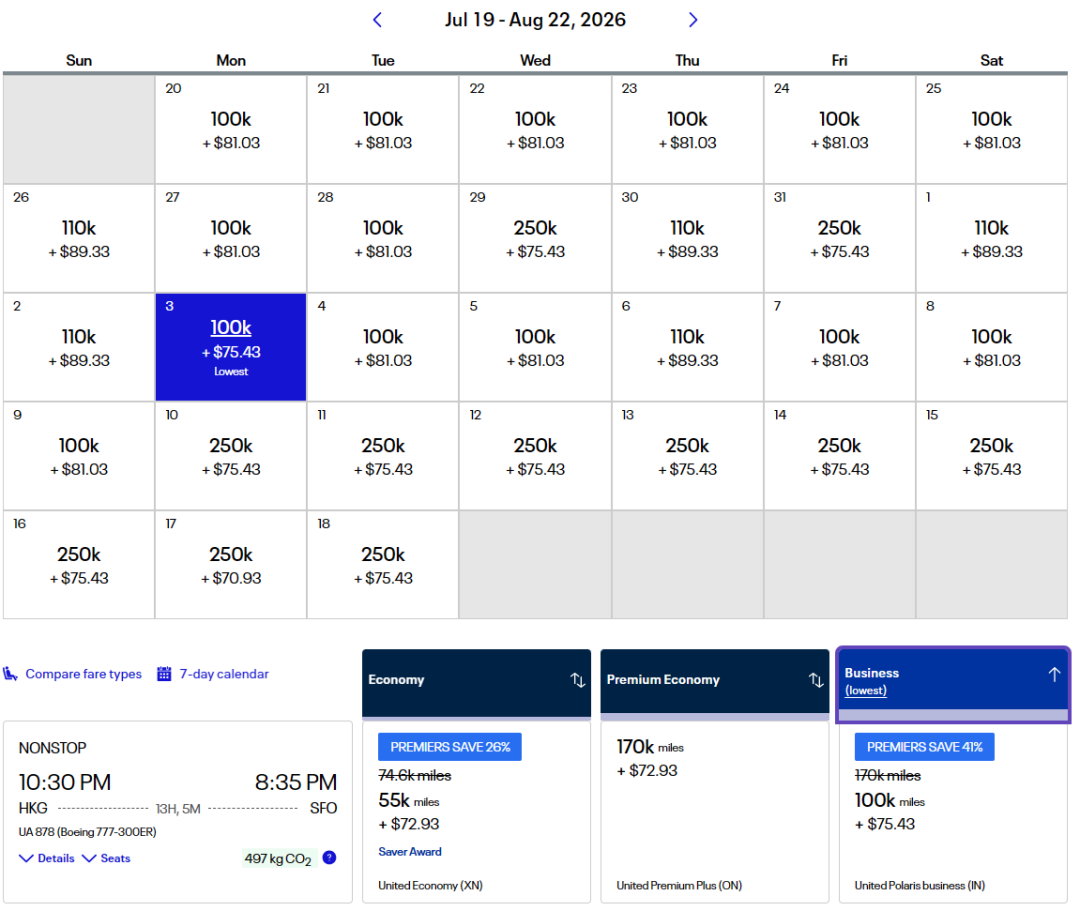The image size is (1080, 911).
Task: Click the 7-day calendar icon
Action: 164,674
